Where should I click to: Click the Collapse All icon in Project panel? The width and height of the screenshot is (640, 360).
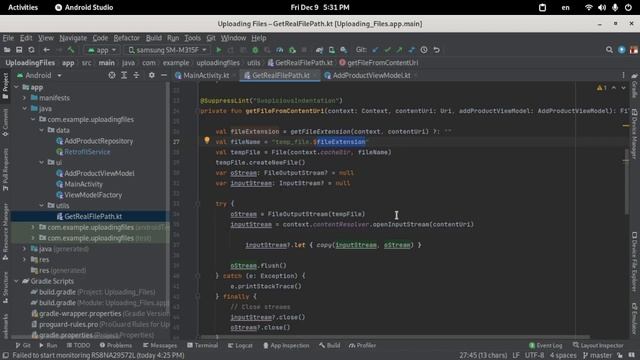(136, 75)
